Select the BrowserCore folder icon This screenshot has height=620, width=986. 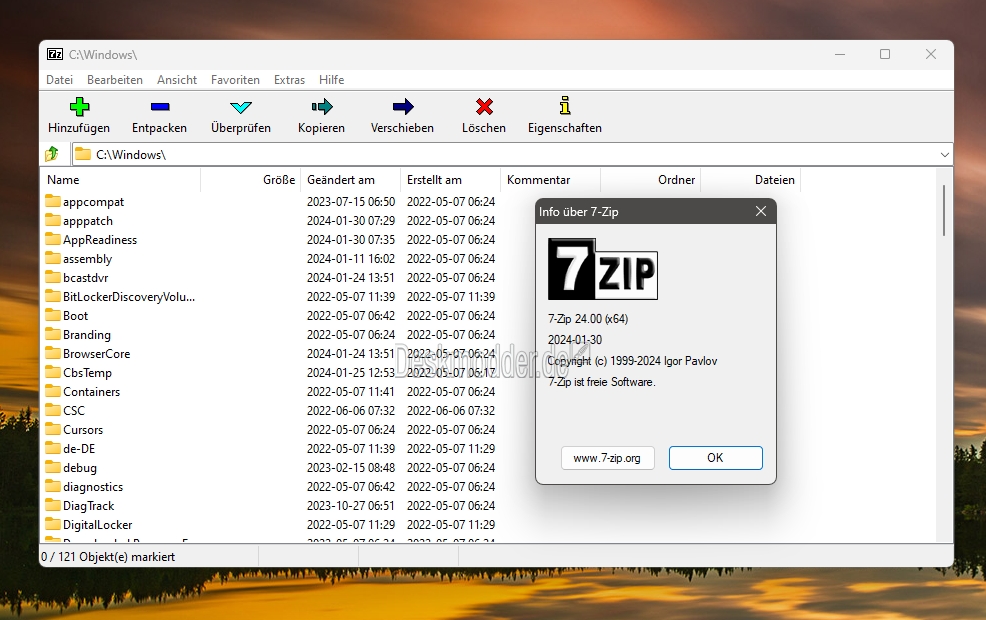pos(53,353)
